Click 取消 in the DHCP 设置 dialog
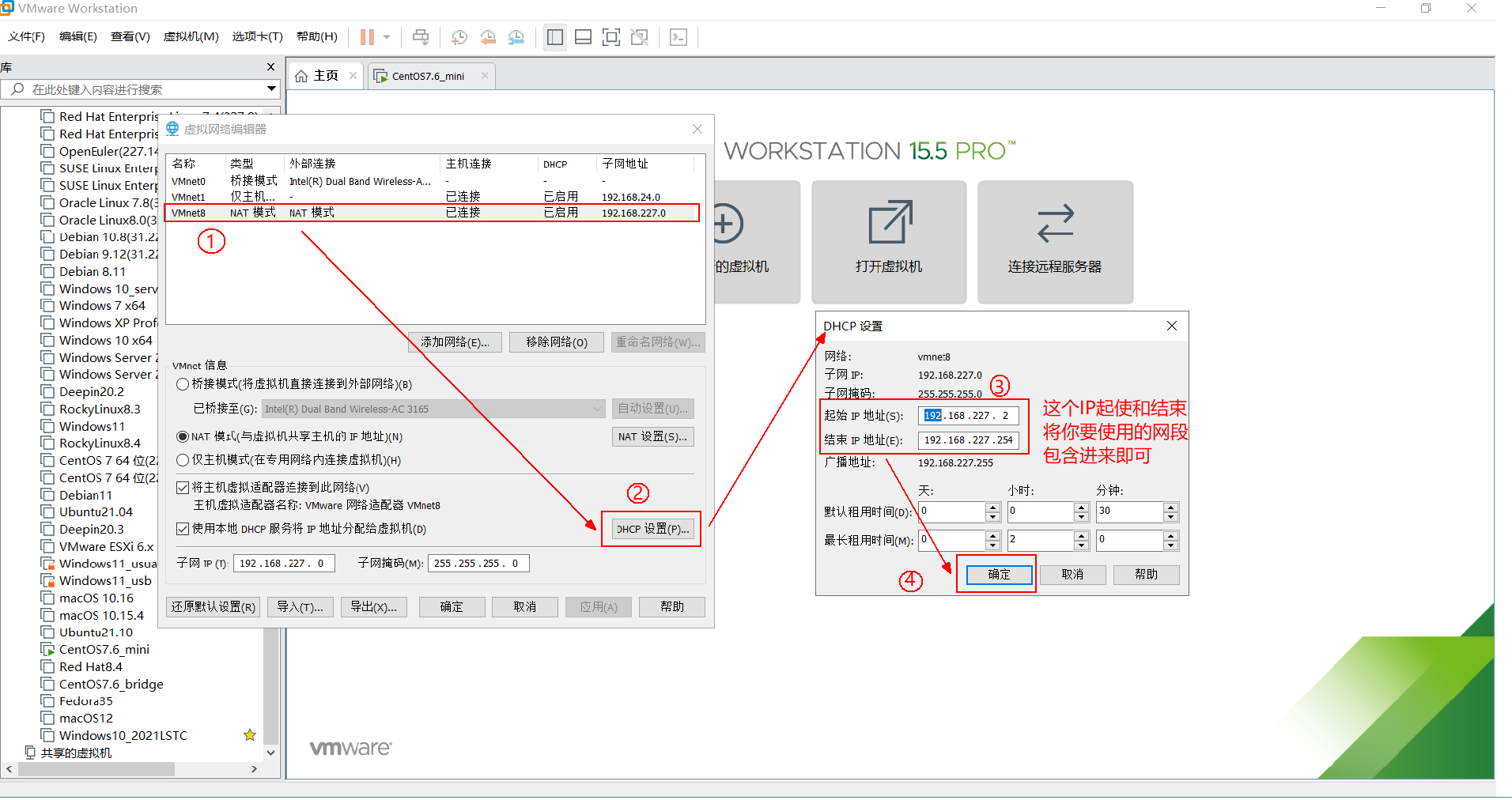The image size is (1512, 800). click(x=1072, y=575)
